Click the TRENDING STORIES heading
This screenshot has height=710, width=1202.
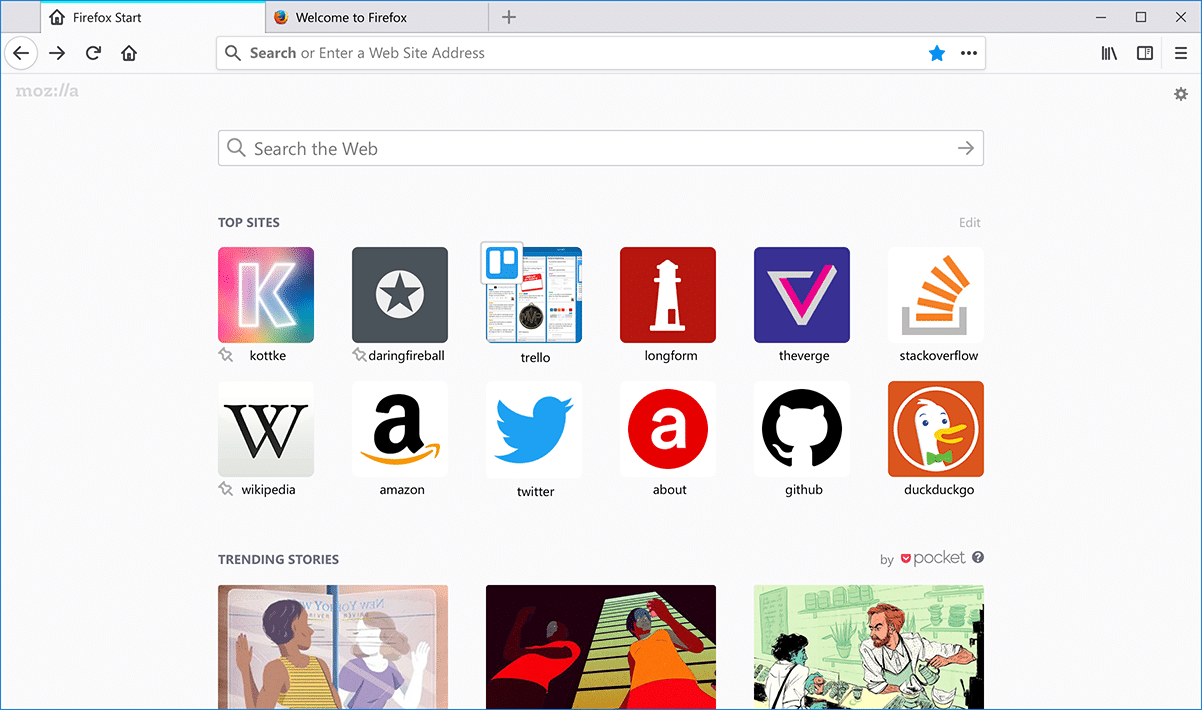point(278,559)
